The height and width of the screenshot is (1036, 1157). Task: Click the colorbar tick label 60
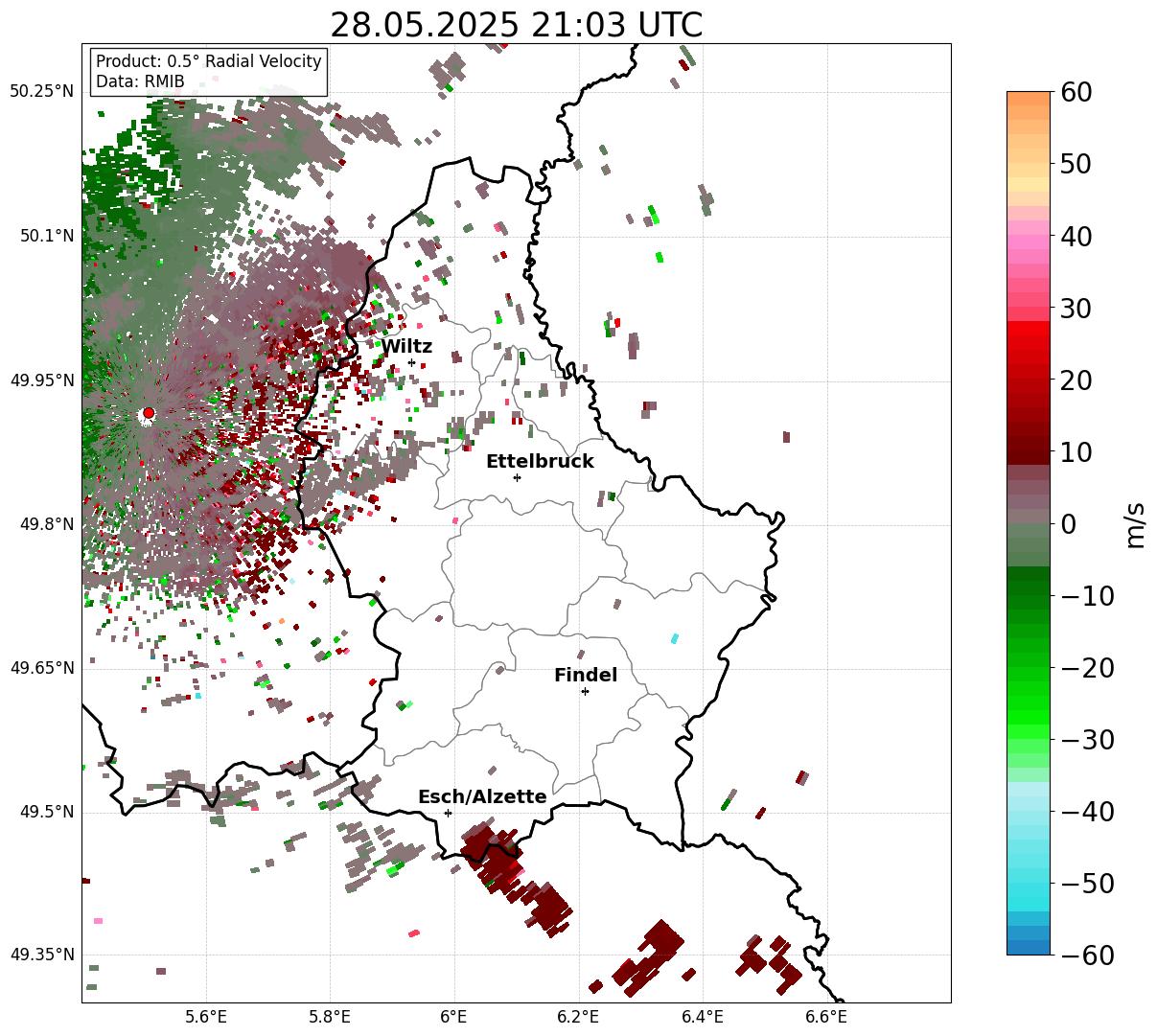click(1075, 92)
